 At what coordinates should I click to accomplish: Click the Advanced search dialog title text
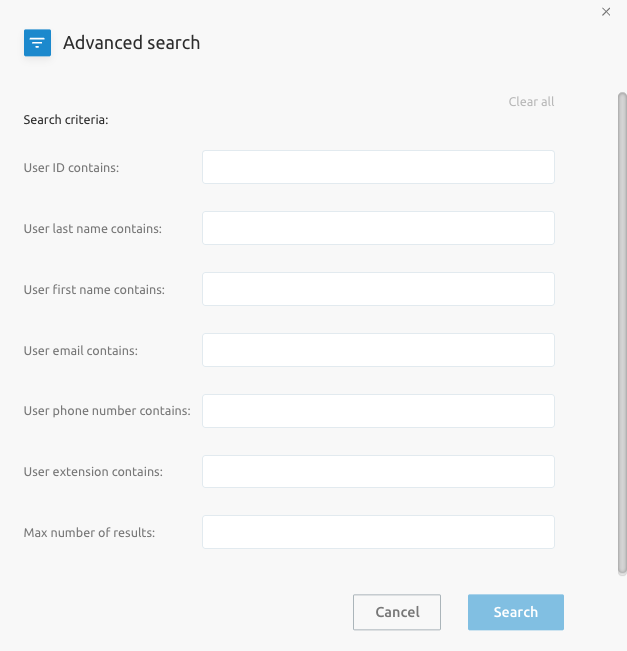tap(132, 43)
